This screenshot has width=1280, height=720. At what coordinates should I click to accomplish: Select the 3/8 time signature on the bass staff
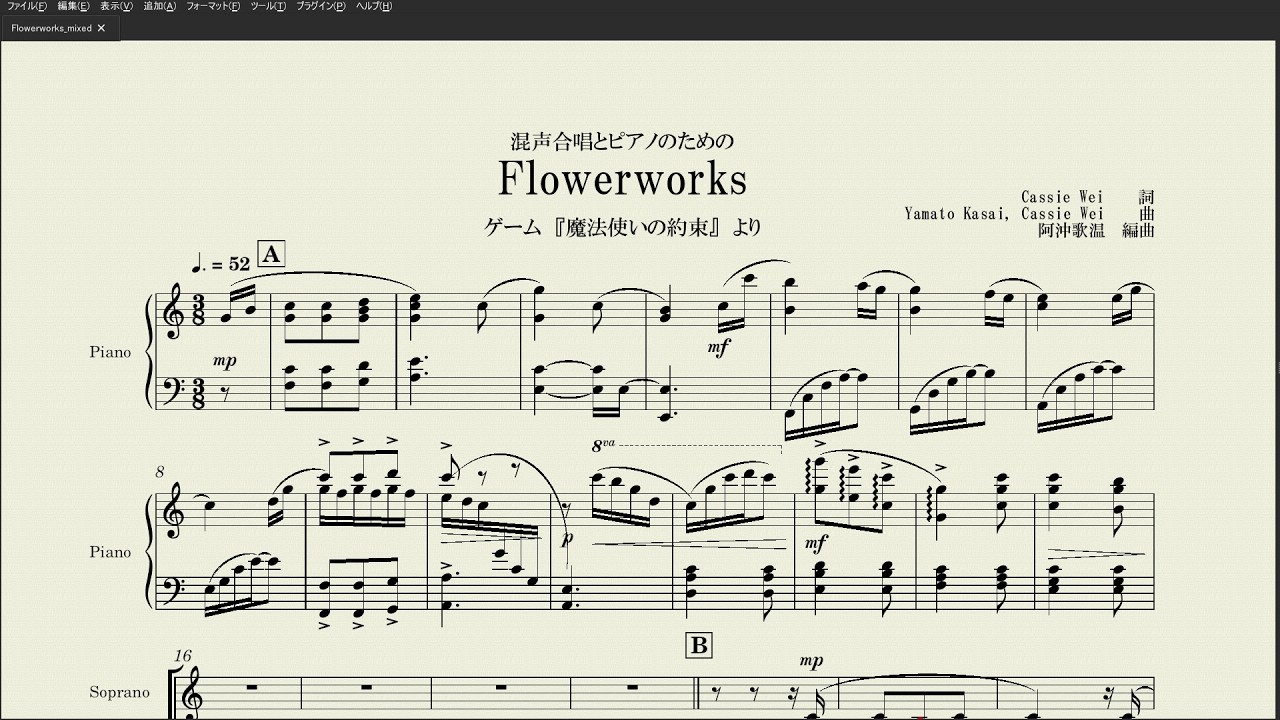click(198, 393)
